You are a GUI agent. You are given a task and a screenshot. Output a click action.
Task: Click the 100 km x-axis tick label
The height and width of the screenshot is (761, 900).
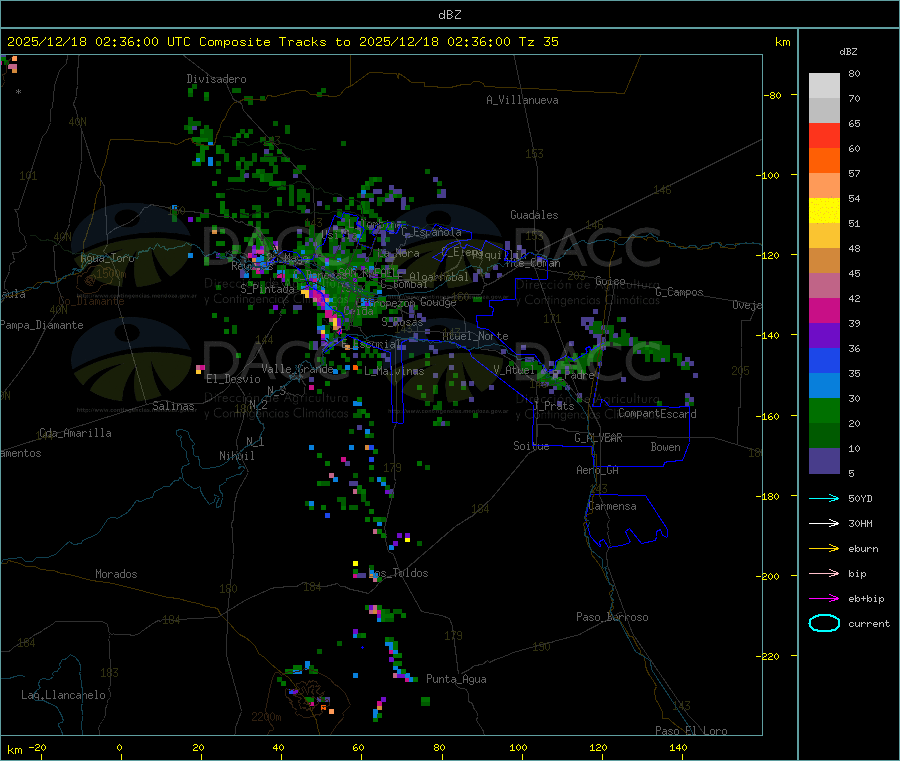click(x=519, y=747)
